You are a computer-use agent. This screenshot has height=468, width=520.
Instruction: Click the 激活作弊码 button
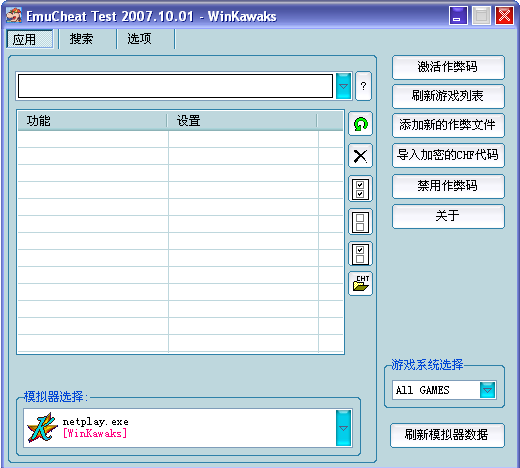(448, 67)
